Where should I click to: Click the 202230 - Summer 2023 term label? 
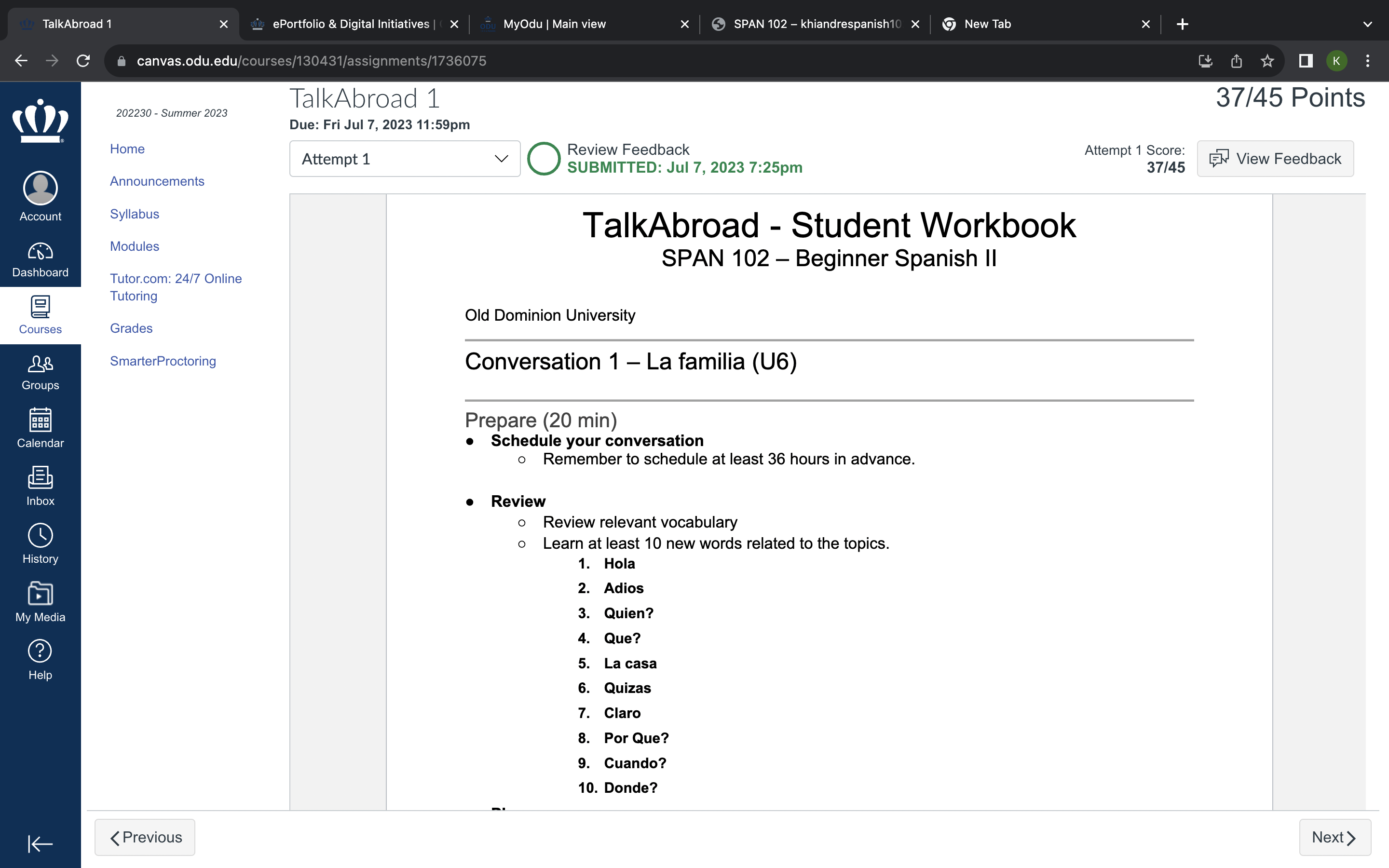pyautogui.click(x=172, y=113)
